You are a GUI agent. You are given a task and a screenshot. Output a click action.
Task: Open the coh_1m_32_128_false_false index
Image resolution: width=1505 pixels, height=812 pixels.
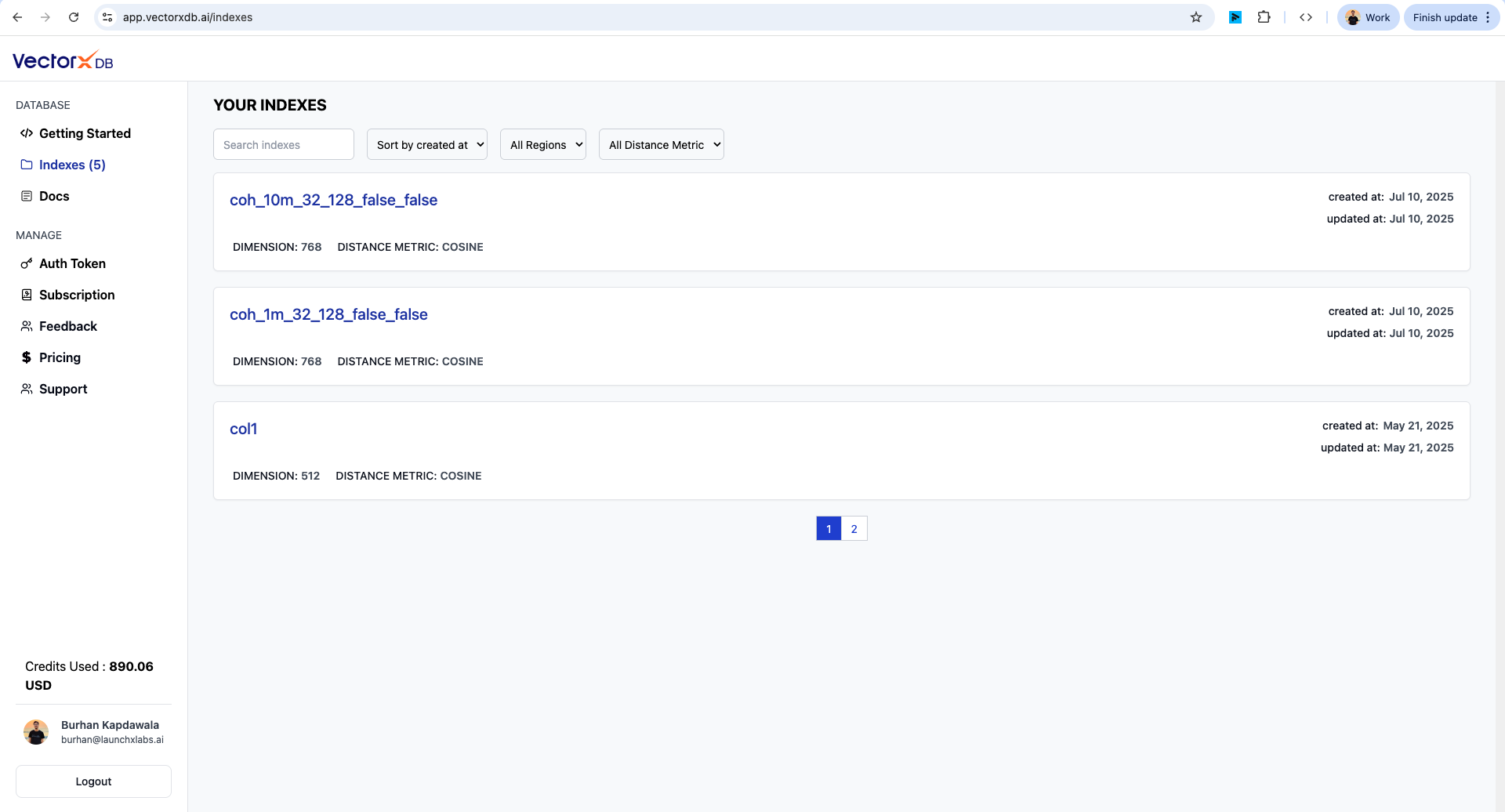point(328,314)
